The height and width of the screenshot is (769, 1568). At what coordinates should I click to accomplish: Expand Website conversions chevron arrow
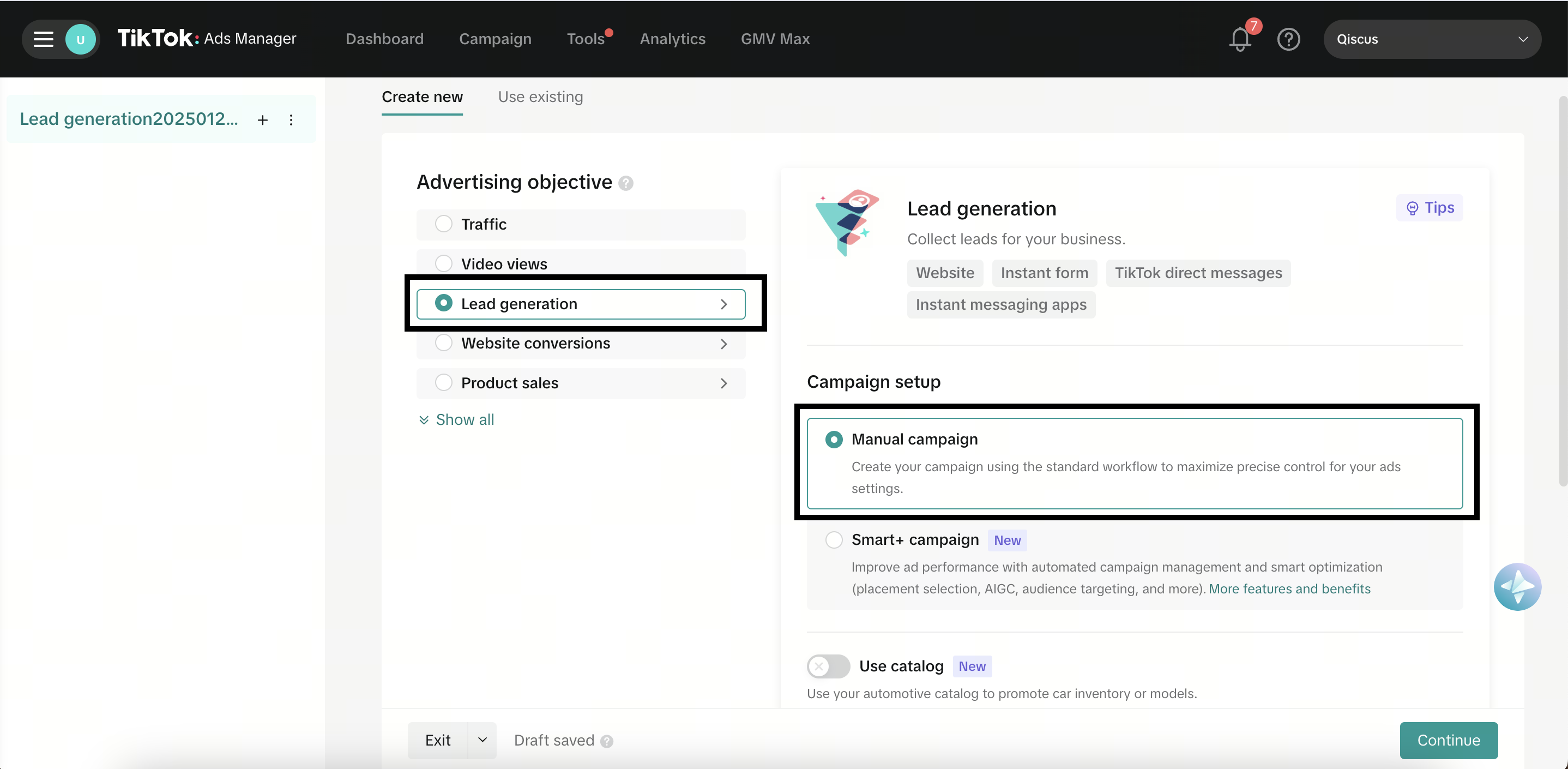pyautogui.click(x=723, y=344)
